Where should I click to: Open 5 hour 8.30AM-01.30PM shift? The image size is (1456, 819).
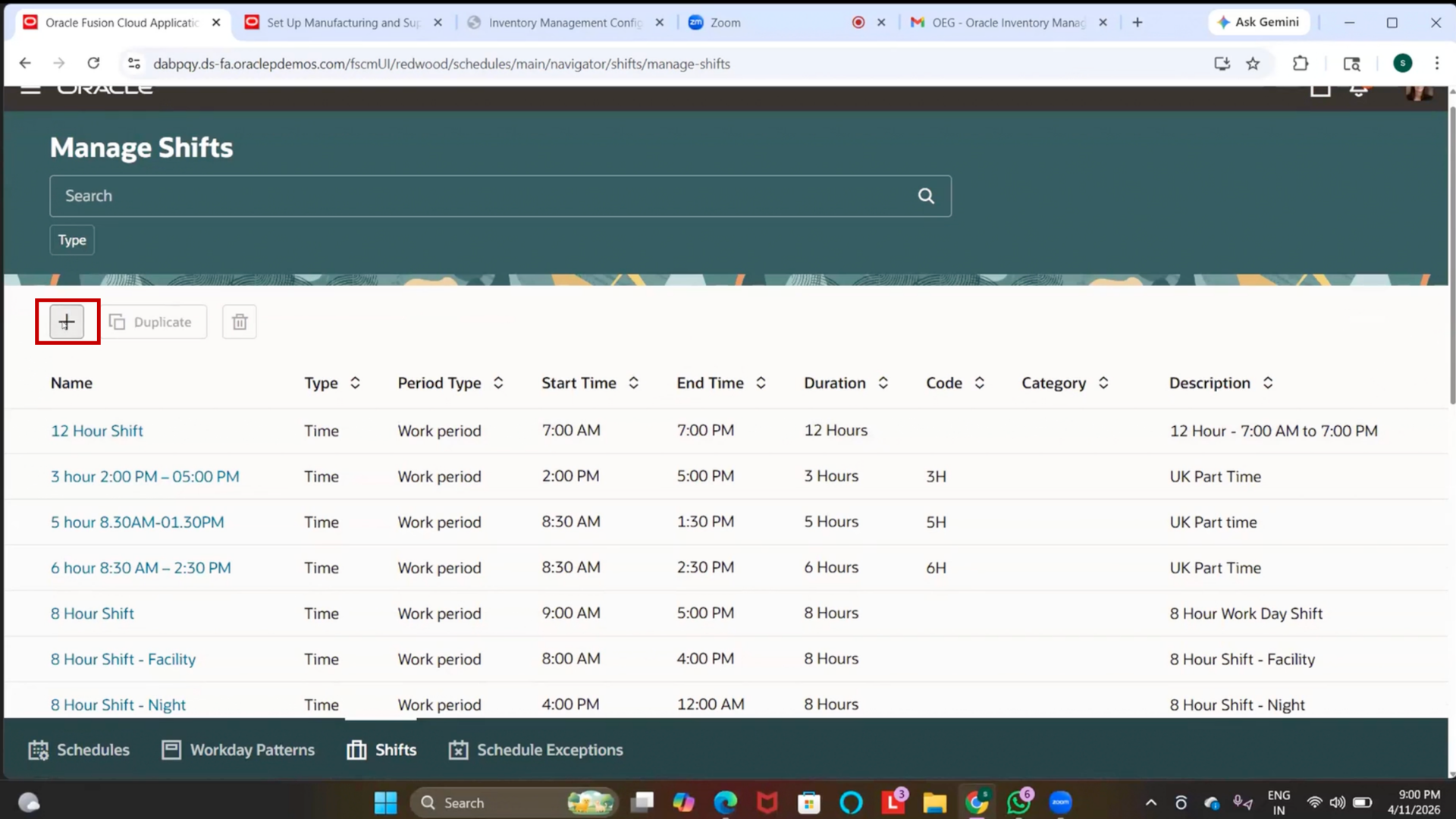[x=137, y=522]
